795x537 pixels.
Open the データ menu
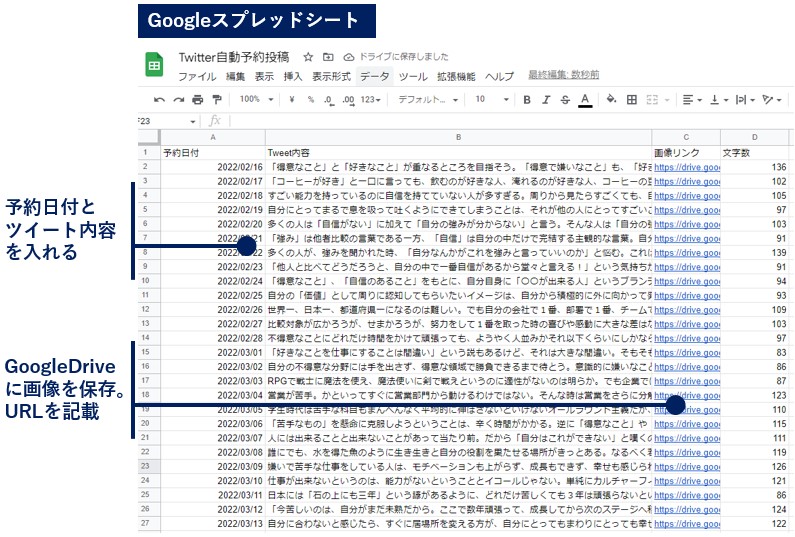coord(375,77)
